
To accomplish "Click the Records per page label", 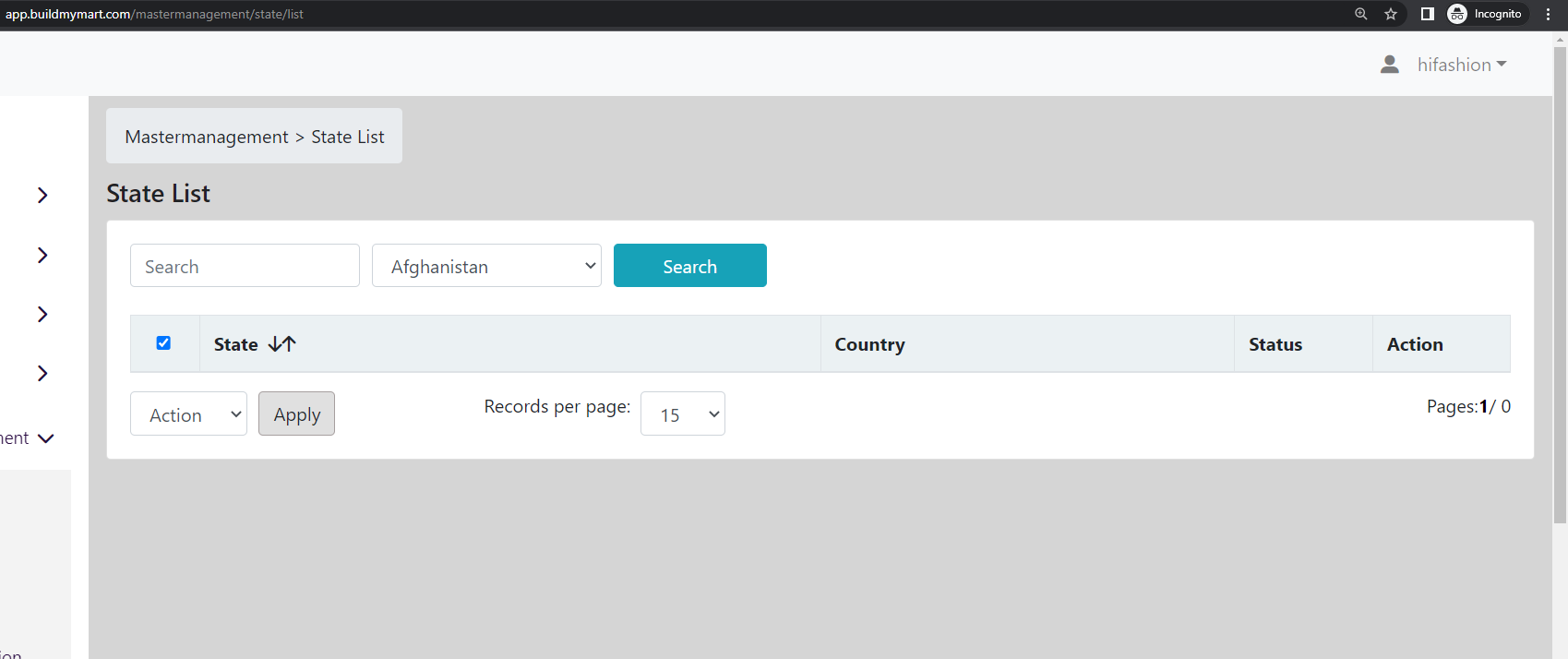I will [557, 407].
